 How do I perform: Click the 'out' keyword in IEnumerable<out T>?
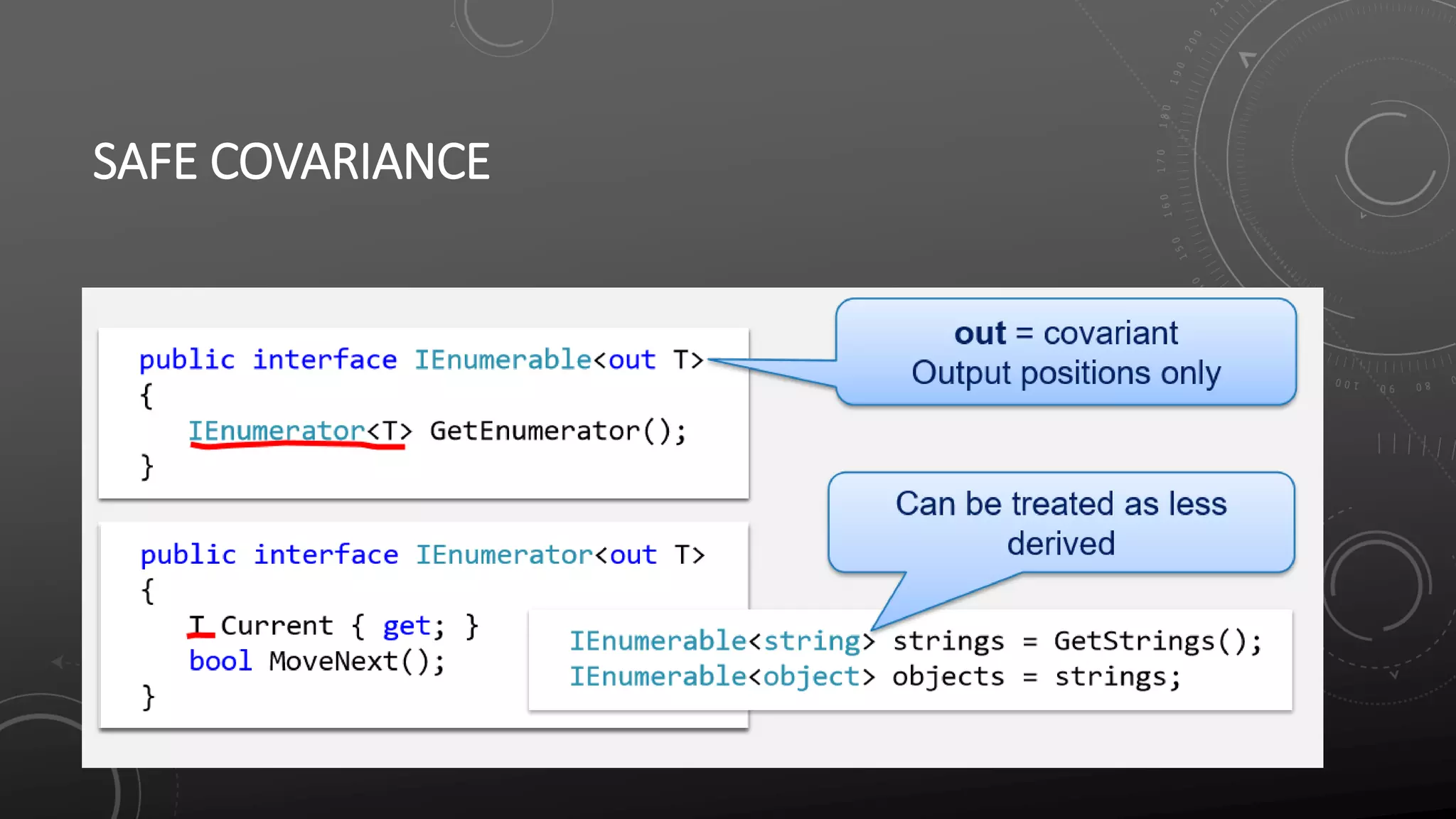(631, 360)
